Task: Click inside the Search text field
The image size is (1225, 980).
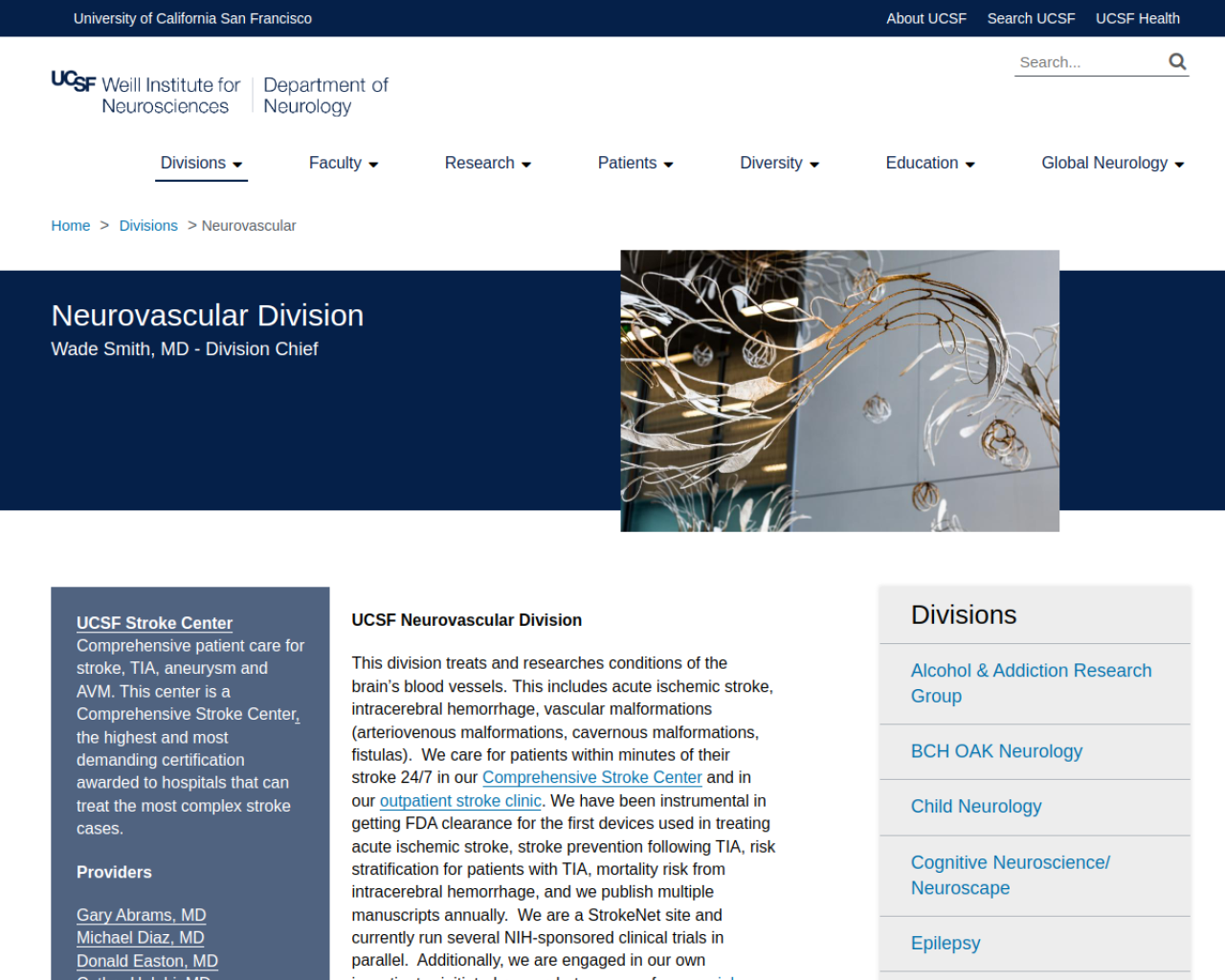Action: 1089,62
